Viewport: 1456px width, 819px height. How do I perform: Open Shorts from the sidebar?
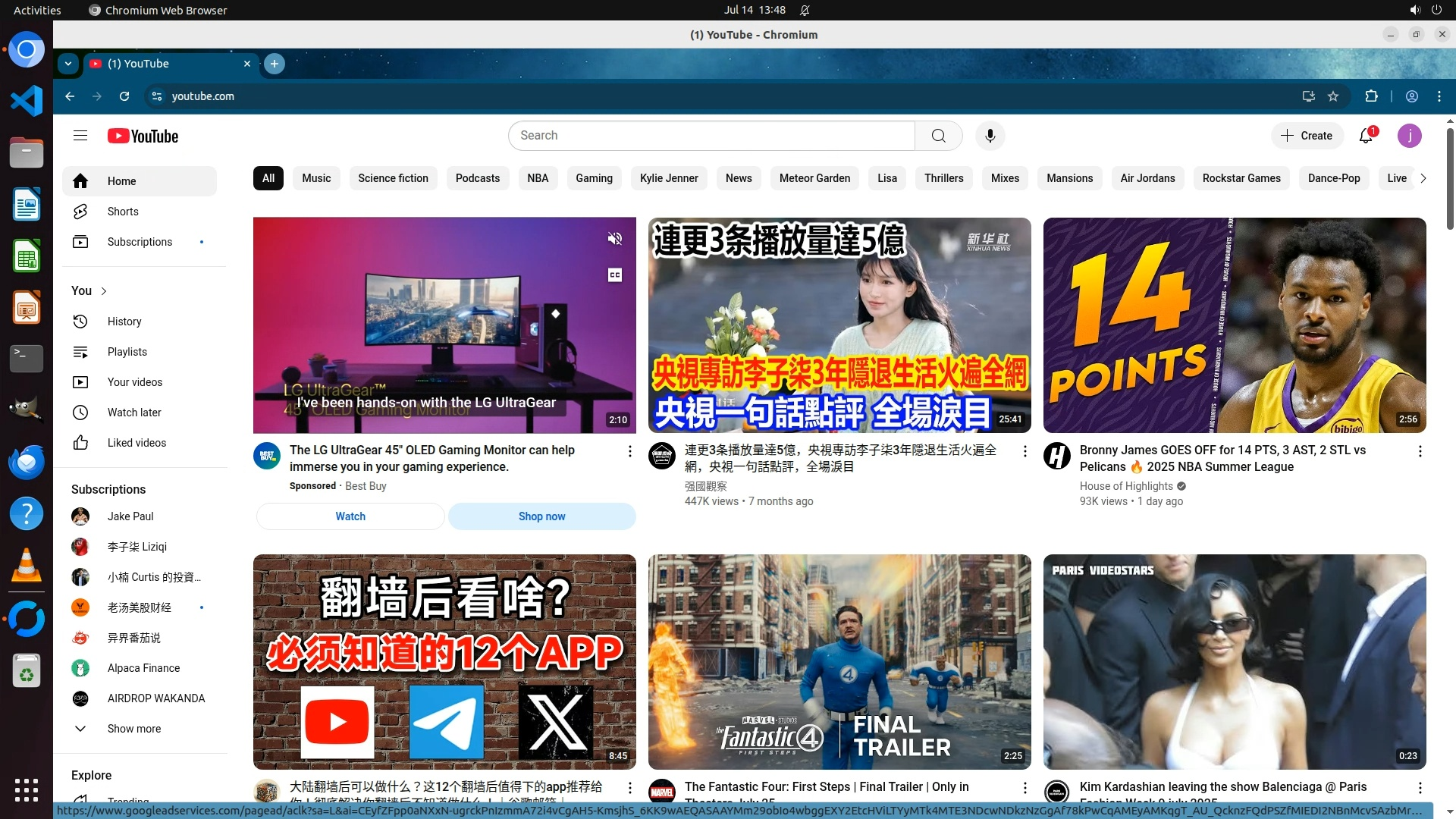(122, 212)
